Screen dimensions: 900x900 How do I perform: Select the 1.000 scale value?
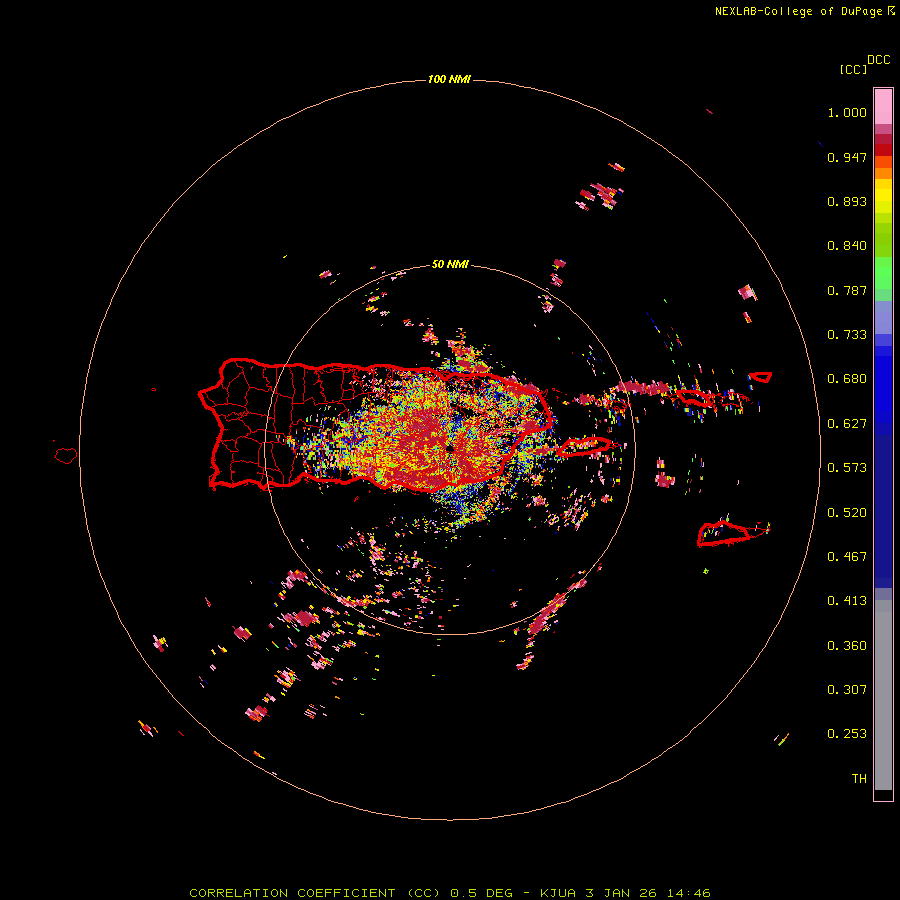point(847,112)
